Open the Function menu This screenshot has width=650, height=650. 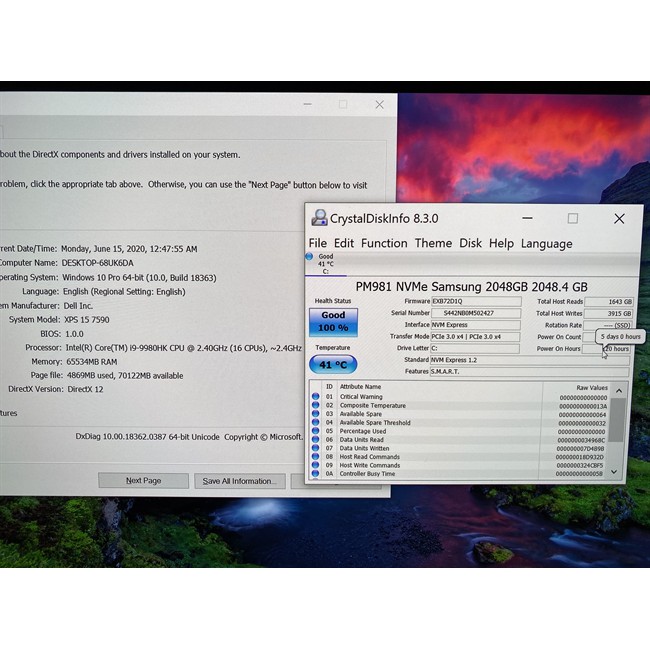(384, 243)
